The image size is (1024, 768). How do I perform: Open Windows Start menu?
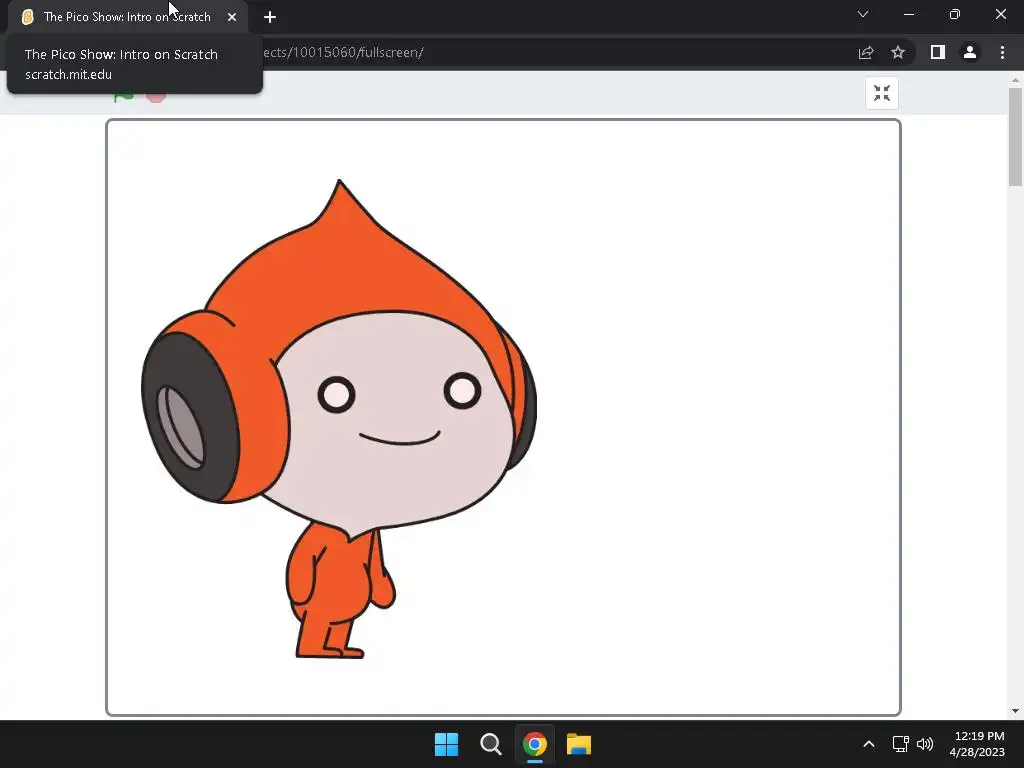447,744
